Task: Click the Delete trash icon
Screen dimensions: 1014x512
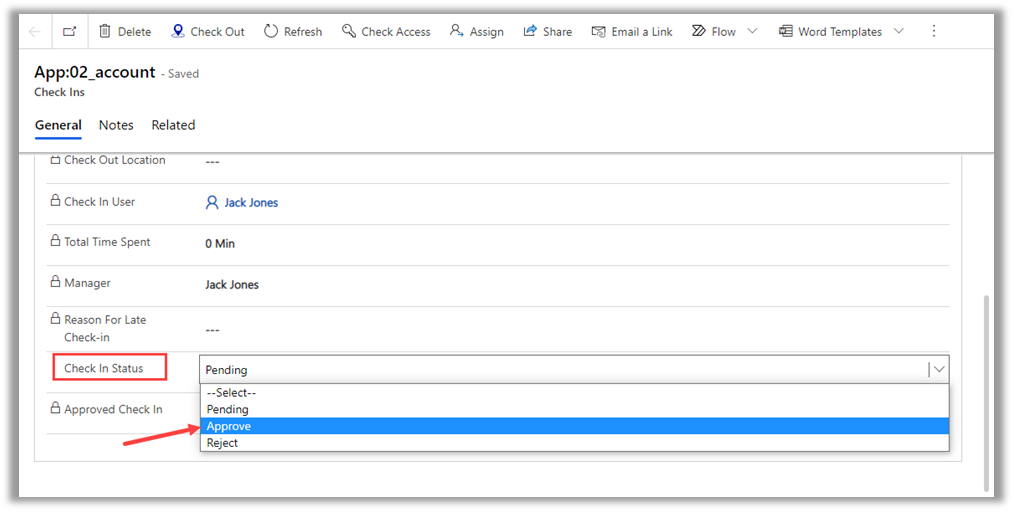Action: pos(104,31)
